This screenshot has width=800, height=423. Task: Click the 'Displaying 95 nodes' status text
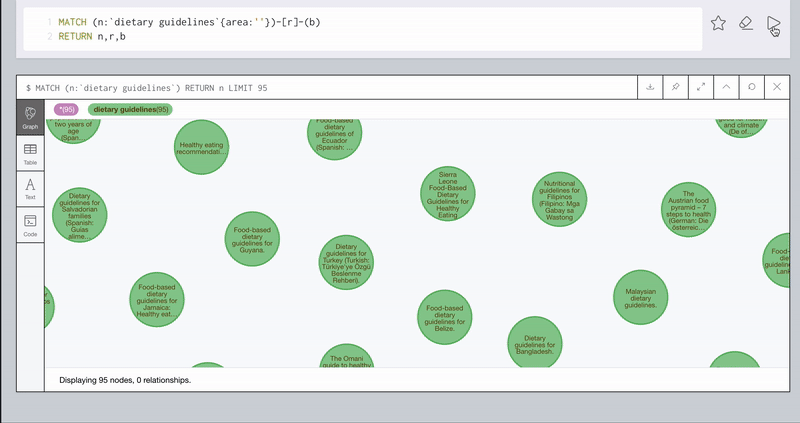click(x=125, y=380)
